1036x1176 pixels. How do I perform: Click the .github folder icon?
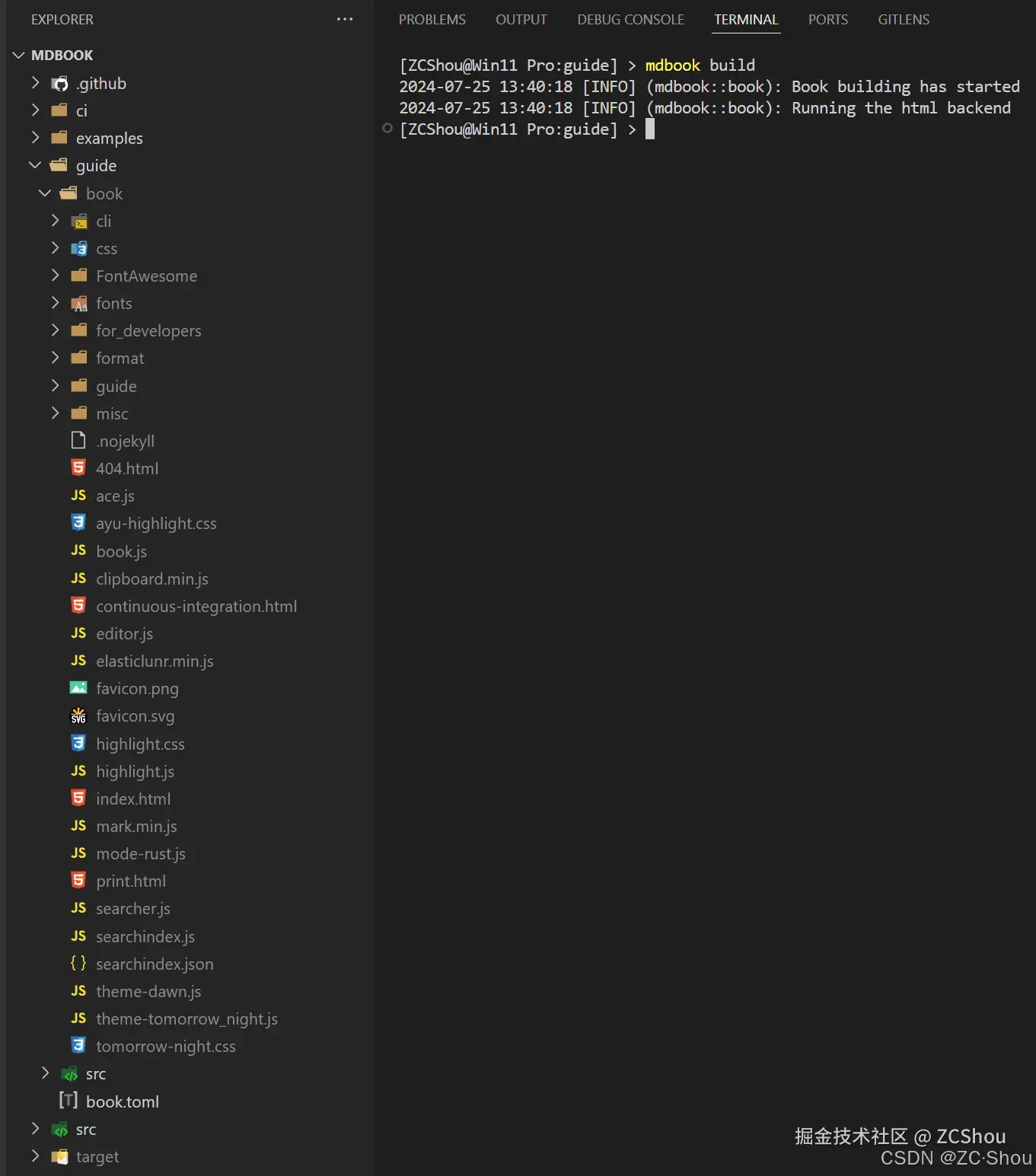59,84
